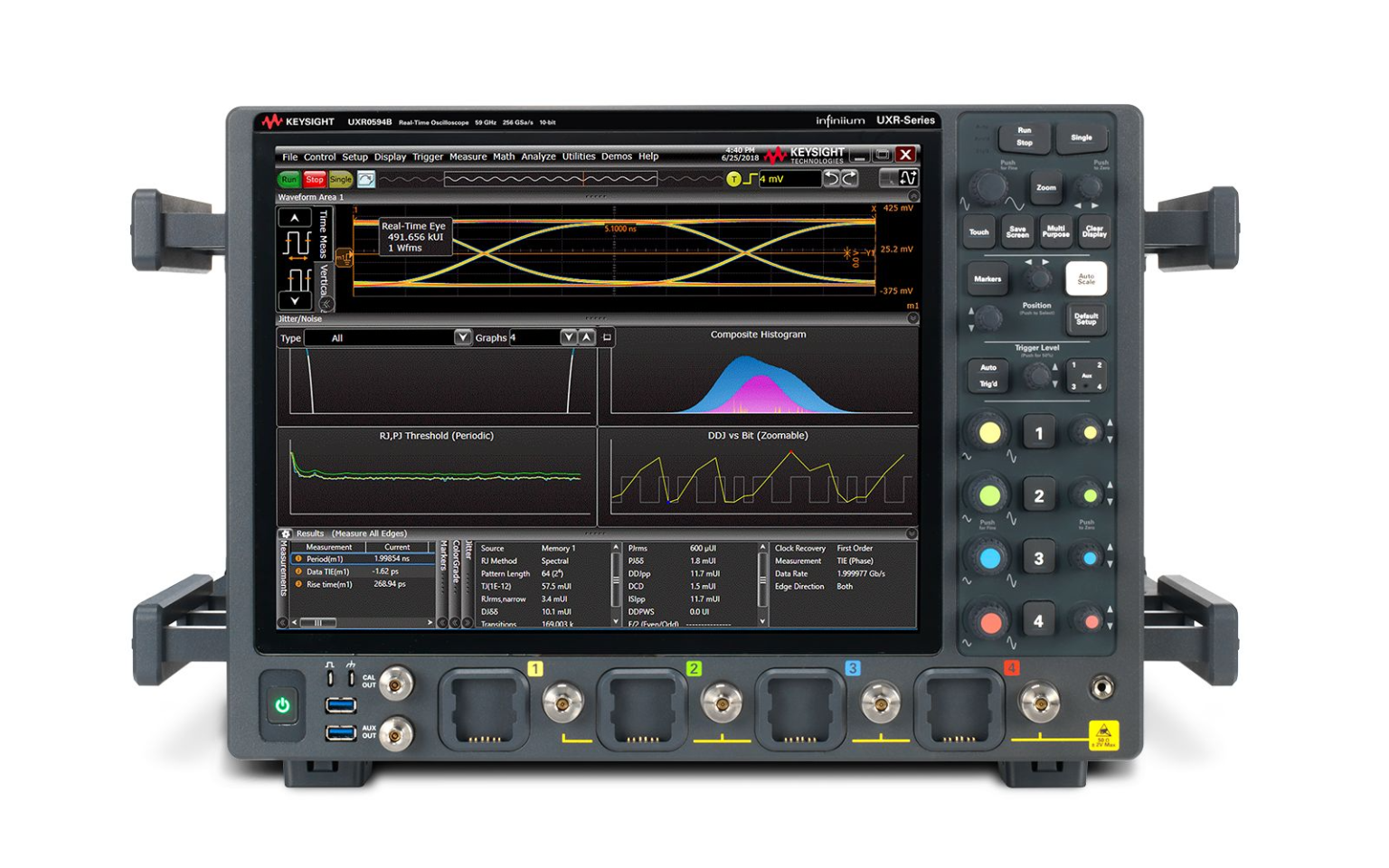Click the green Run button on the toolbar
The width and height of the screenshot is (1389, 868).
[288, 180]
